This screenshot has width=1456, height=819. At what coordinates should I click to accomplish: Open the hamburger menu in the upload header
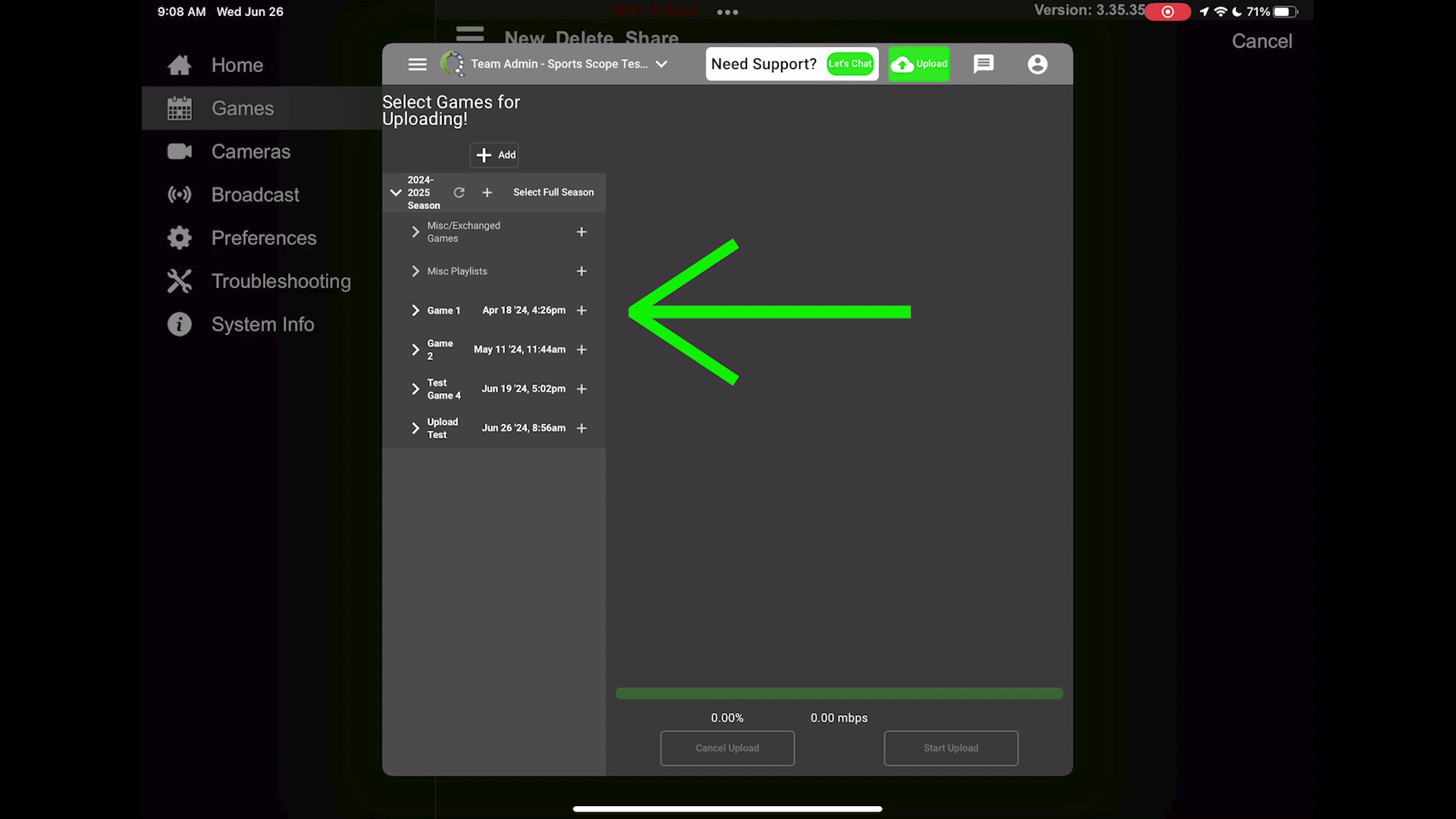(x=417, y=64)
